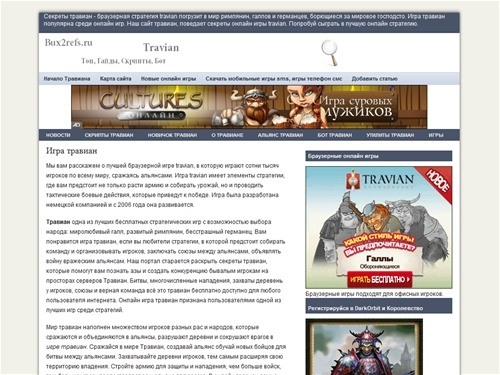Image resolution: width=500 pixels, height=375 pixels.
Task: Click the AD marker on Cultures banner
Action: (76, 125)
